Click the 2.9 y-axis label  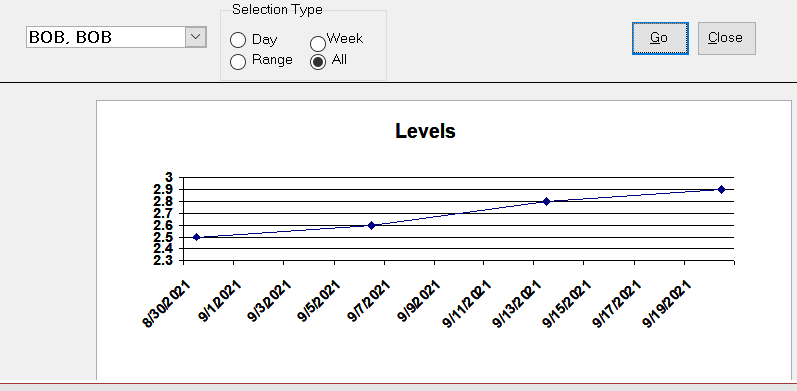(x=163, y=189)
